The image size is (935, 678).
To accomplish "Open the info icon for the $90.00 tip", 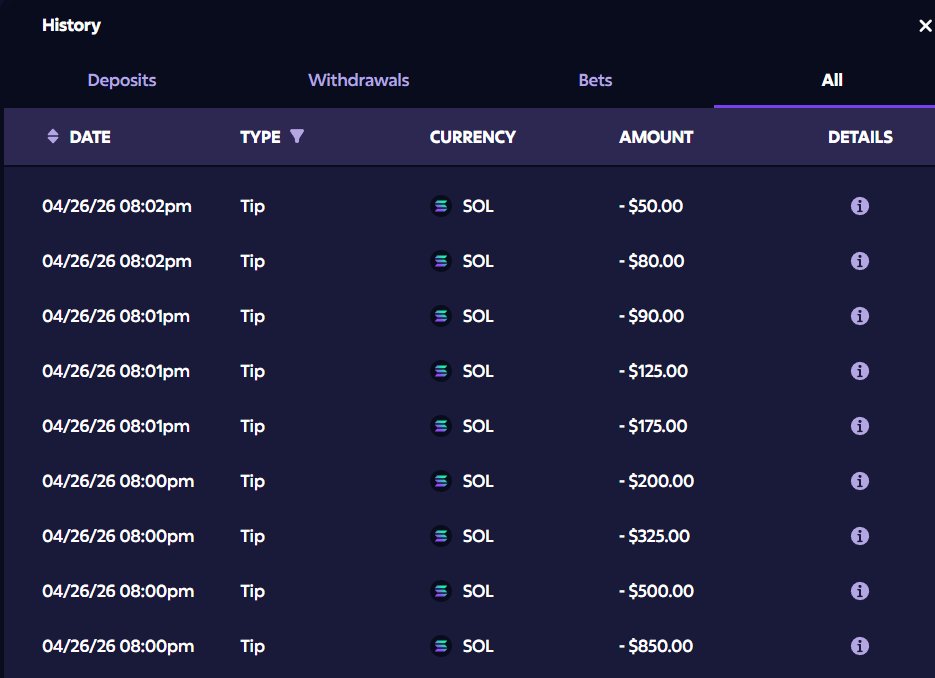I will point(859,316).
